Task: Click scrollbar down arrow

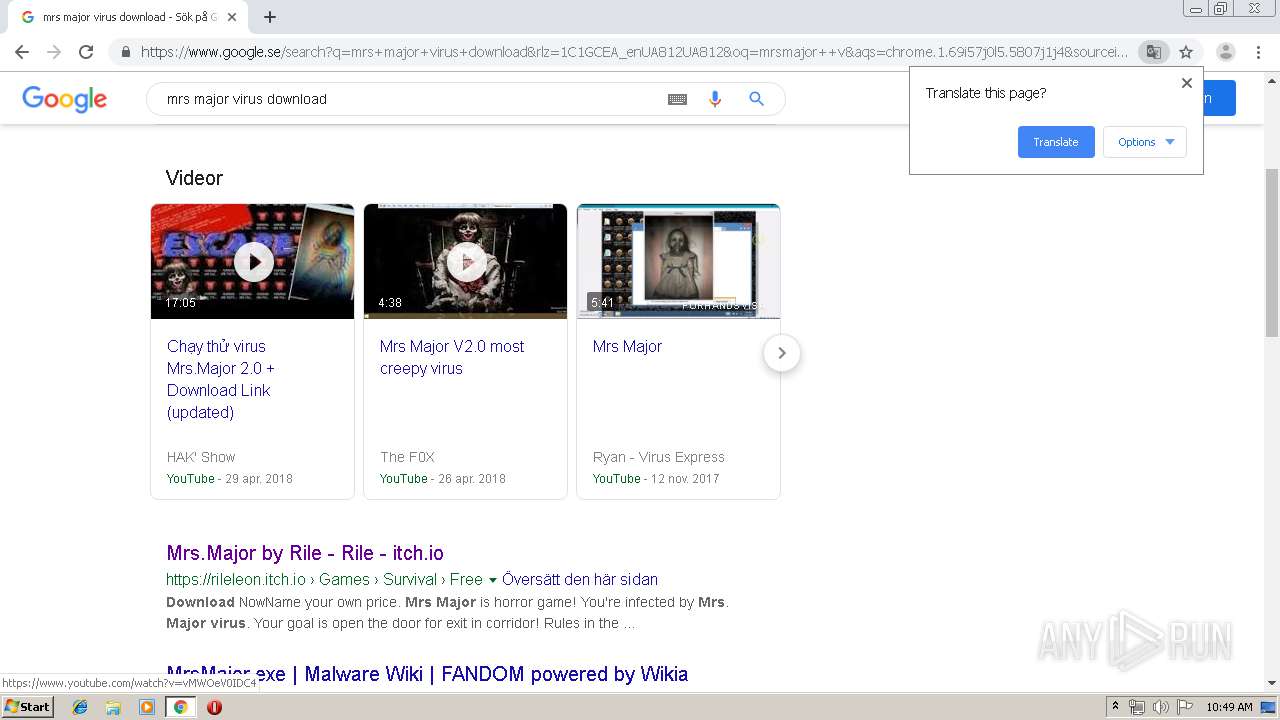Action: coord(1272,683)
